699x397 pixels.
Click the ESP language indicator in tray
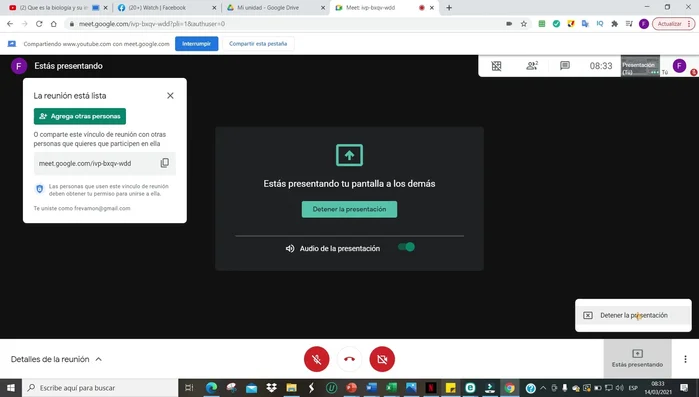[633, 388]
